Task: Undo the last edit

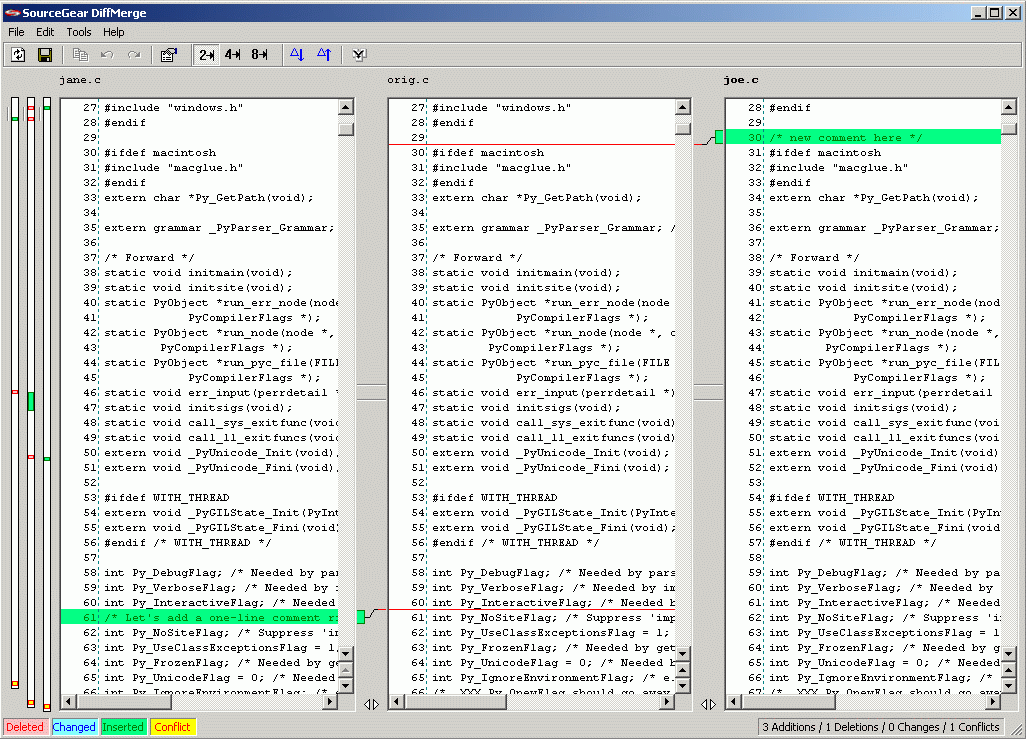Action: [107, 55]
